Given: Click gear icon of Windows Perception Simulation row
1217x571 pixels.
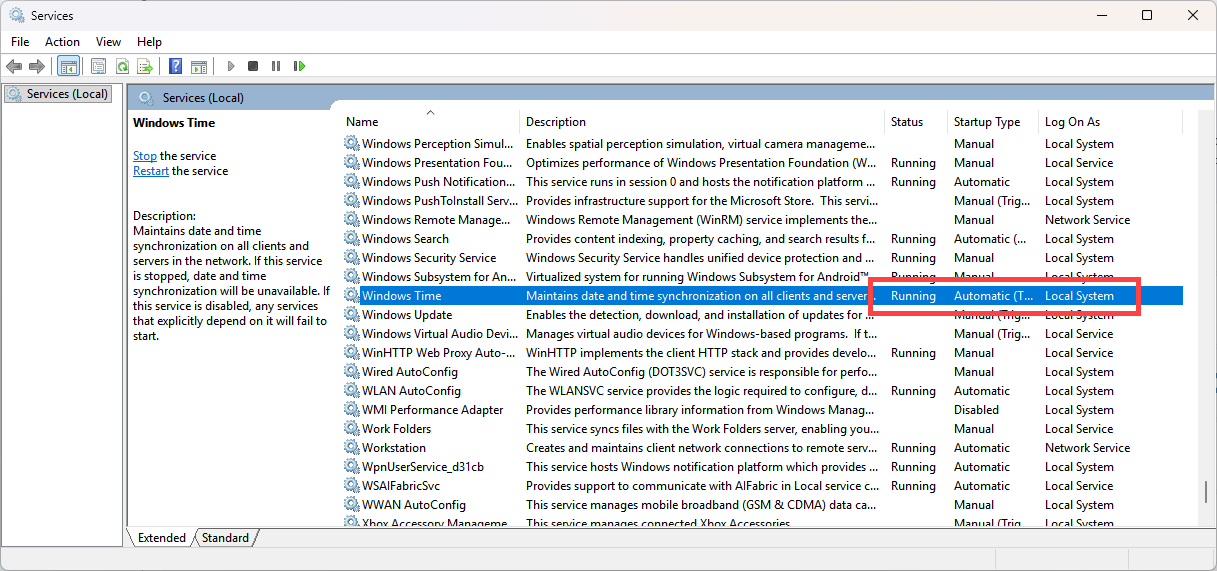Looking at the screenshot, I should click(351, 144).
